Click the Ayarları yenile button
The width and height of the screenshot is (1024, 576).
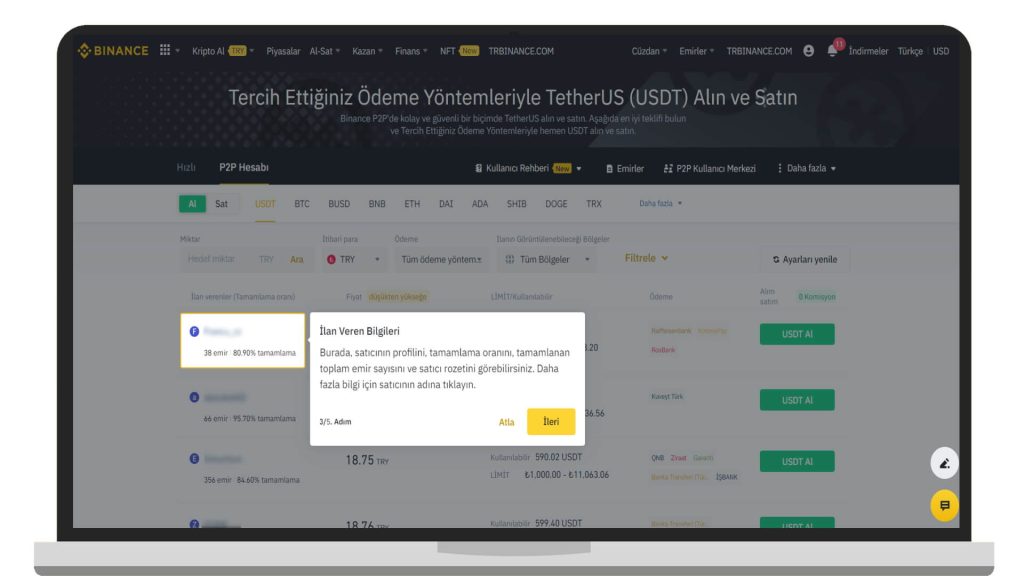(x=805, y=259)
